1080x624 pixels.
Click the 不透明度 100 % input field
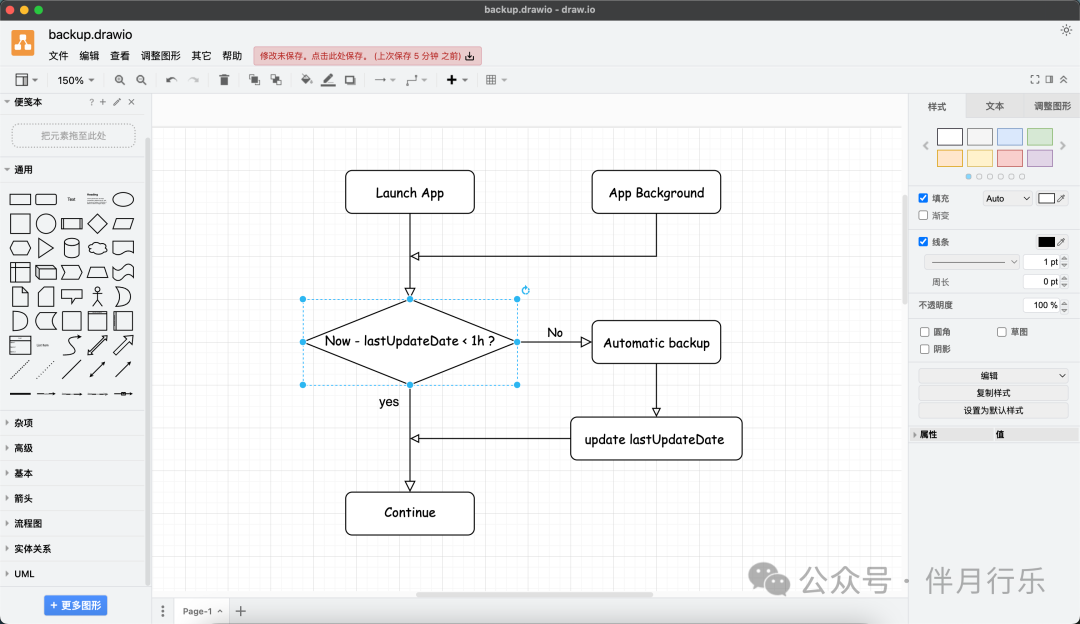[1041, 305]
